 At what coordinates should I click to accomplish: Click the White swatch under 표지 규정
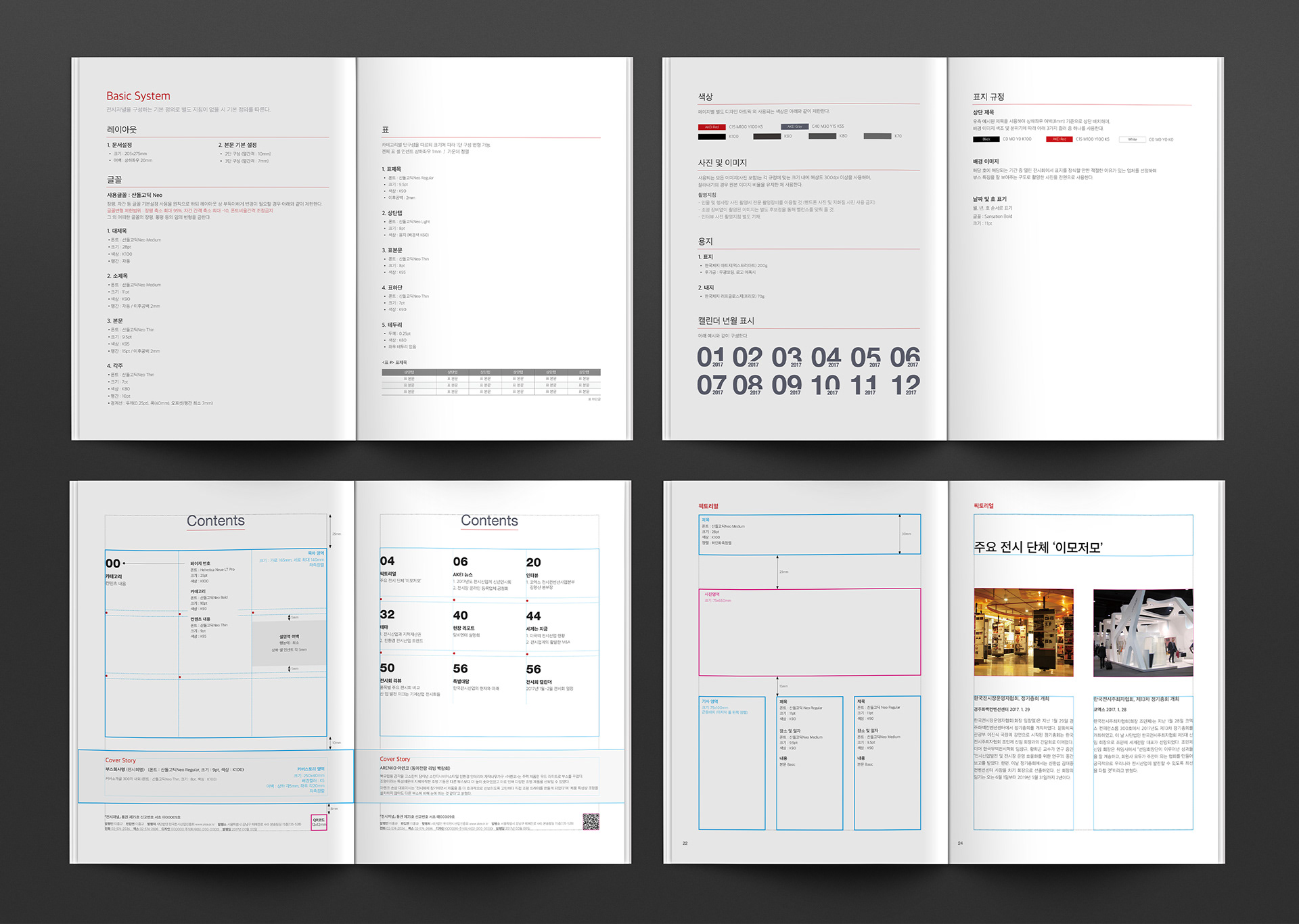(x=1132, y=139)
